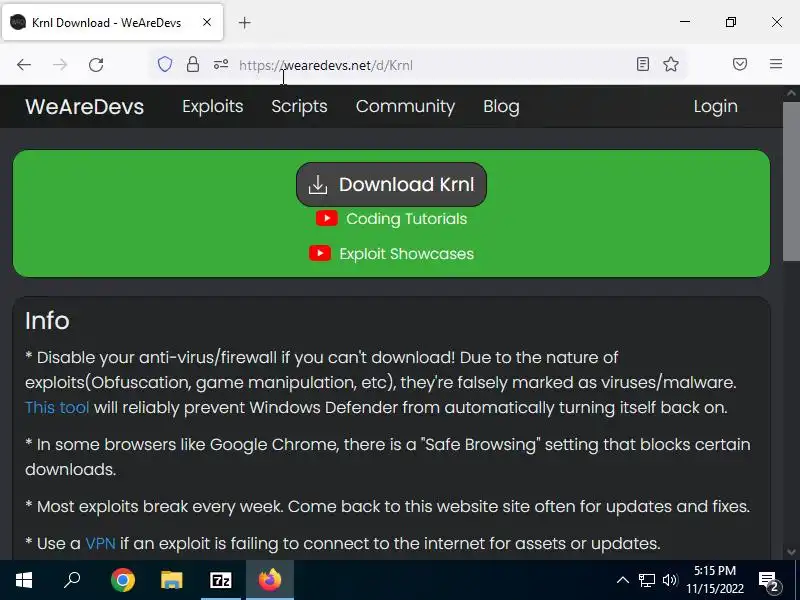
Task: Go to the WeAreDevs home logo
Action: [x=85, y=107]
